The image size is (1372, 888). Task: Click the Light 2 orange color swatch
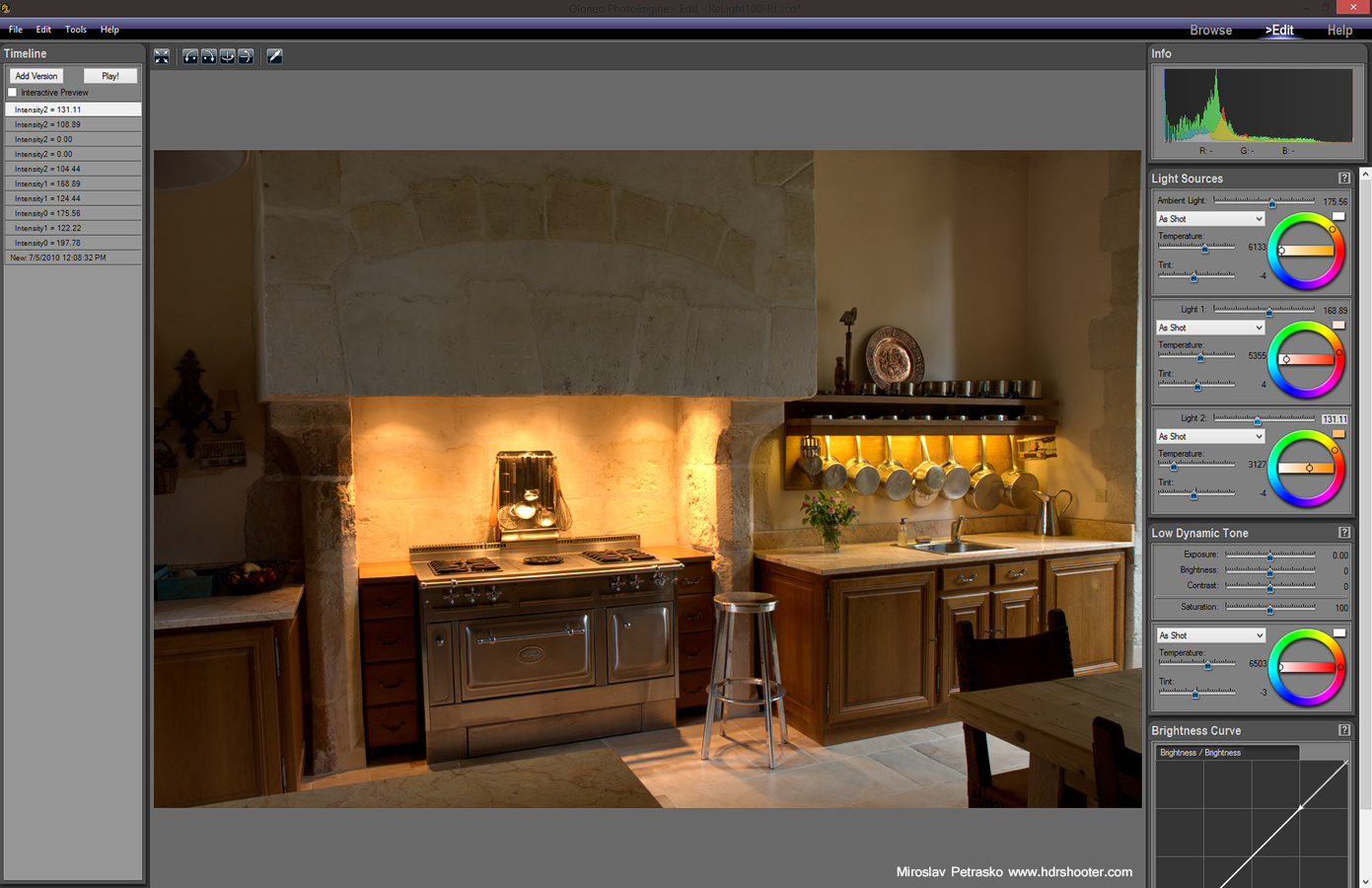1338,433
